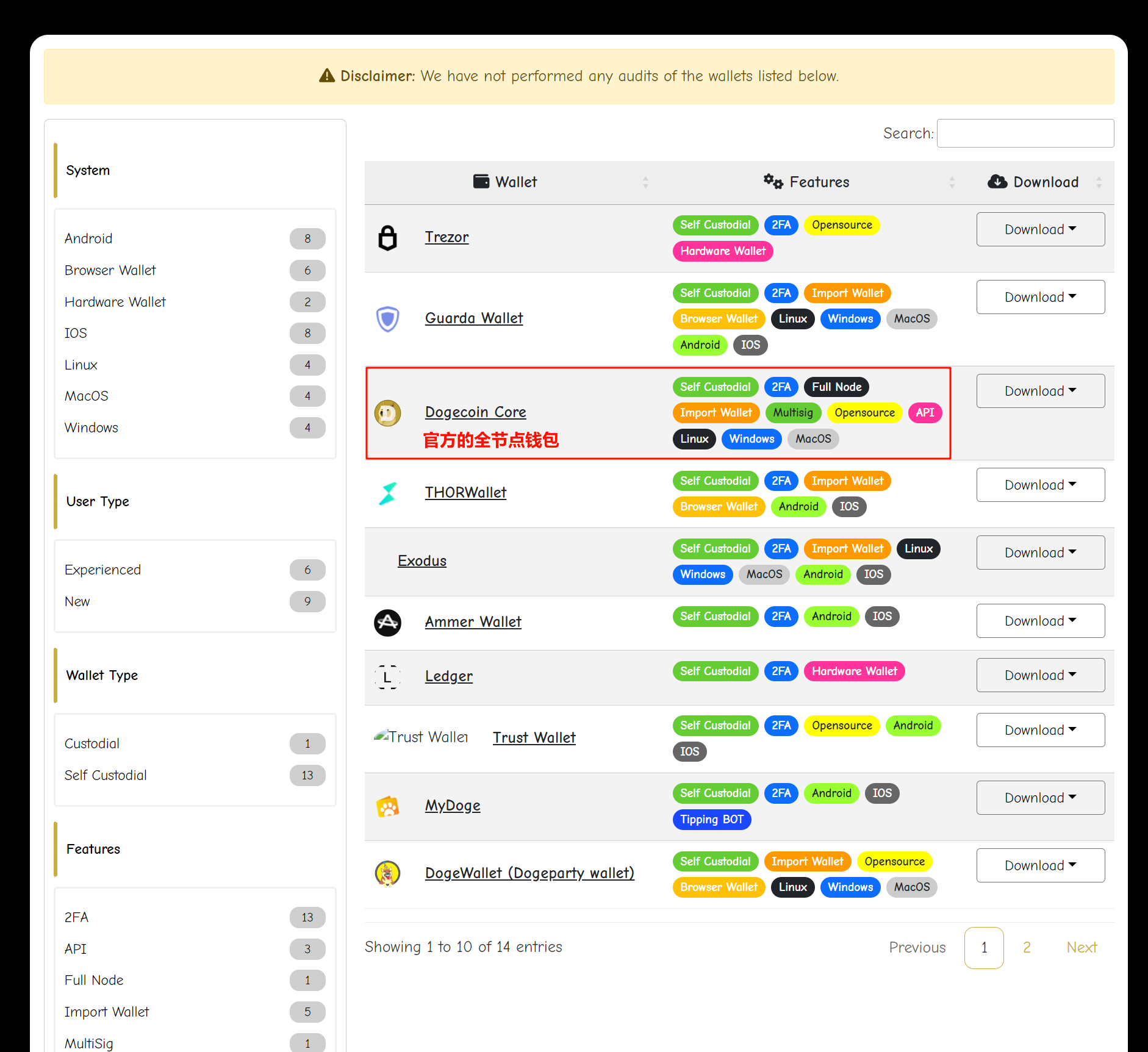Open DogeWallet Download dropdown
Image resolution: width=1148 pixels, height=1052 pixels.
[x=1040, y=865]
